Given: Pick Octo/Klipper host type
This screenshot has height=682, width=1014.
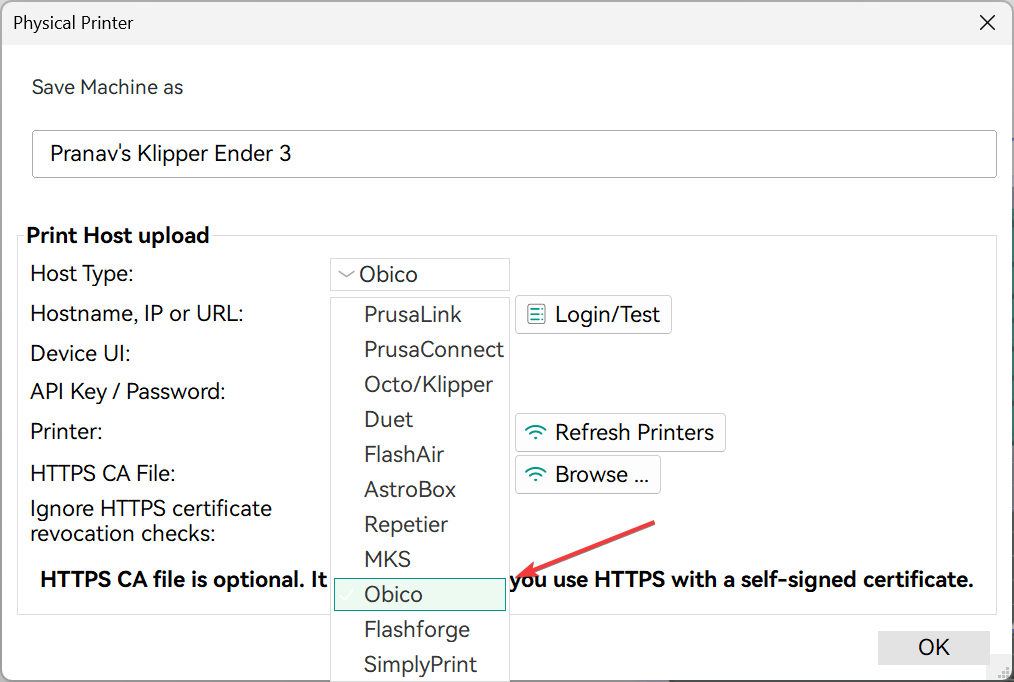Looking at the screenshot, I should click(x=420, y=385).
